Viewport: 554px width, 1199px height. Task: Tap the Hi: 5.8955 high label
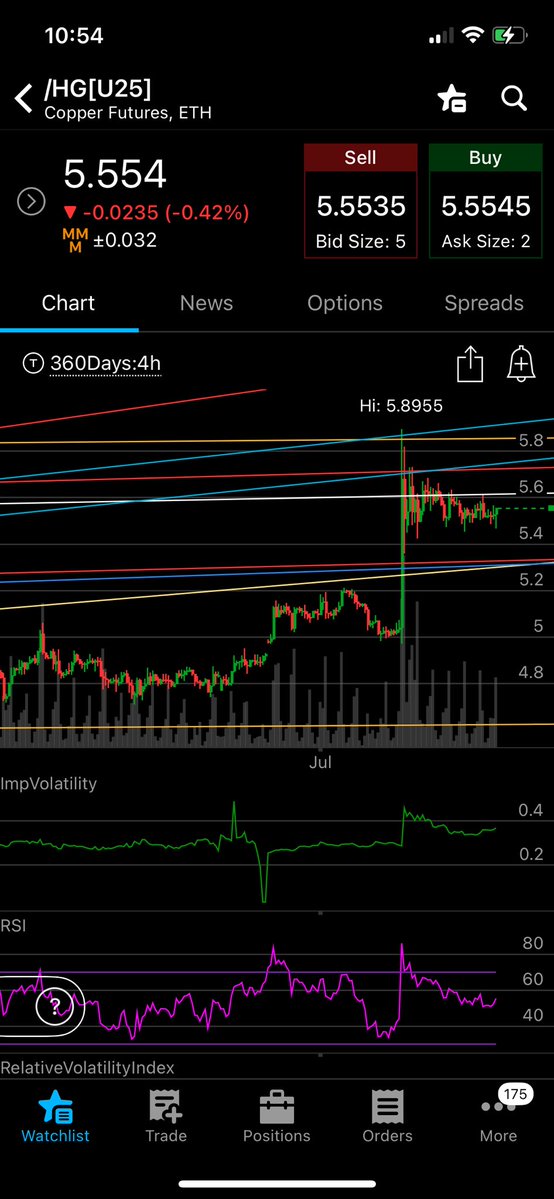401,406
